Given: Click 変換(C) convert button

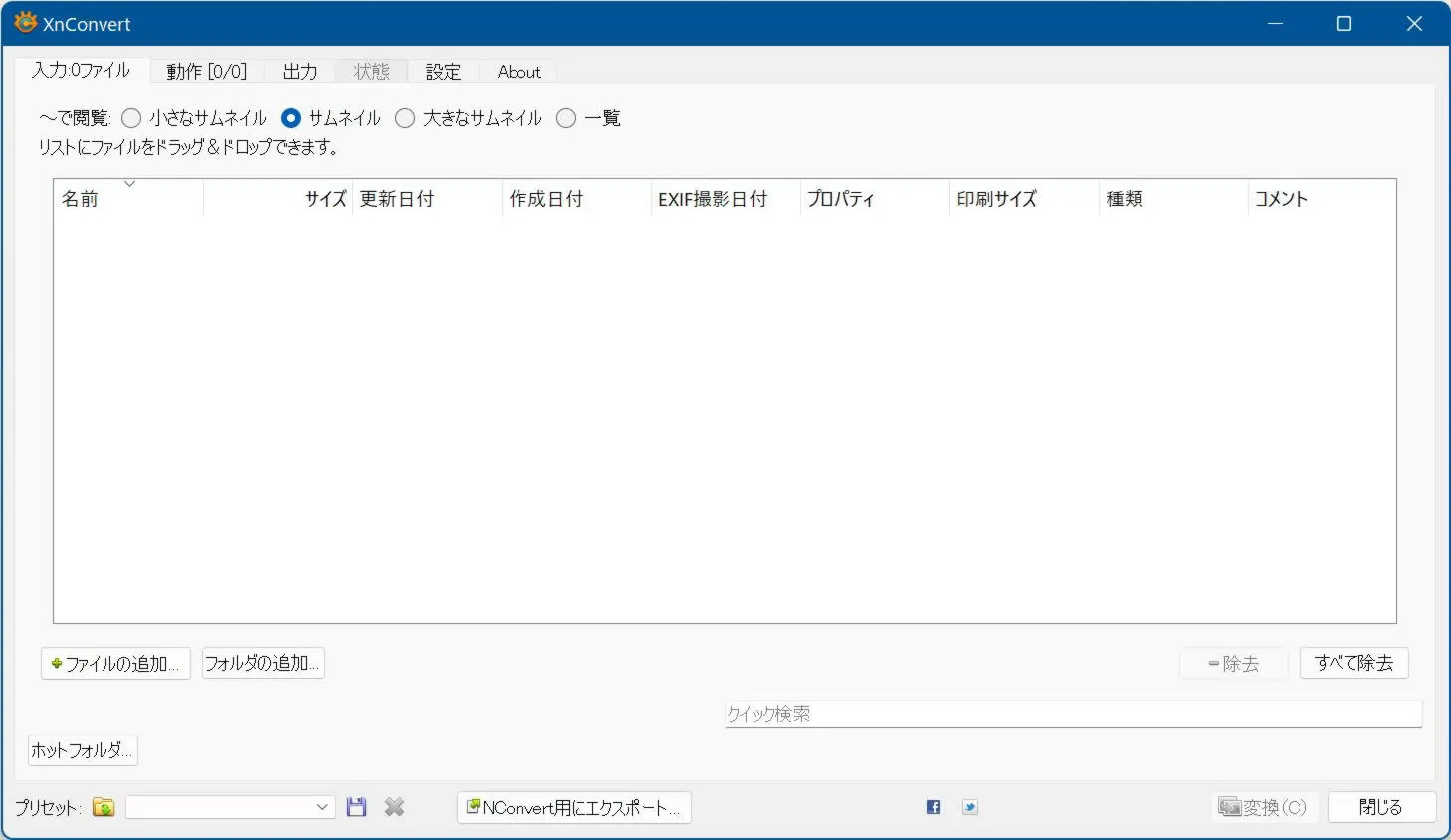Looking at the screenshot, I should 1264,807.
